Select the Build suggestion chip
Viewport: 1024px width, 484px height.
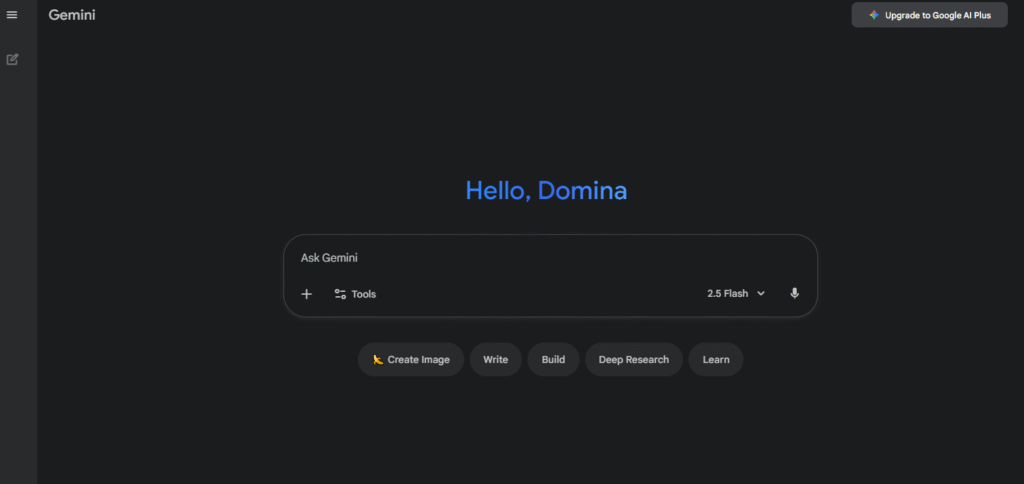553,360
